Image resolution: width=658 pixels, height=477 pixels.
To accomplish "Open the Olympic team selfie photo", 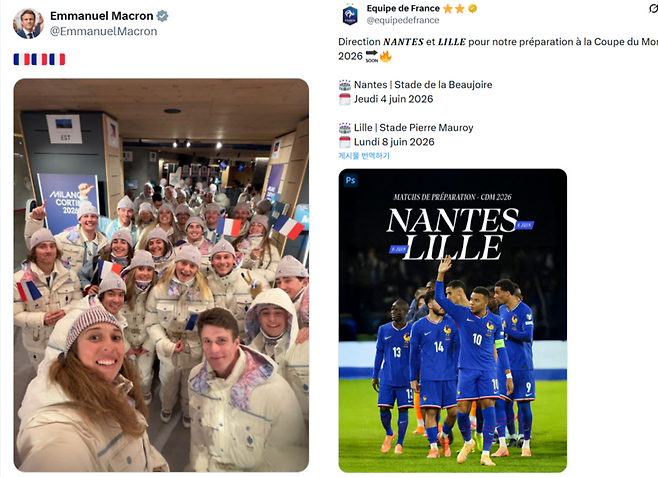I will pyautogui.click(x=161, y=275).
